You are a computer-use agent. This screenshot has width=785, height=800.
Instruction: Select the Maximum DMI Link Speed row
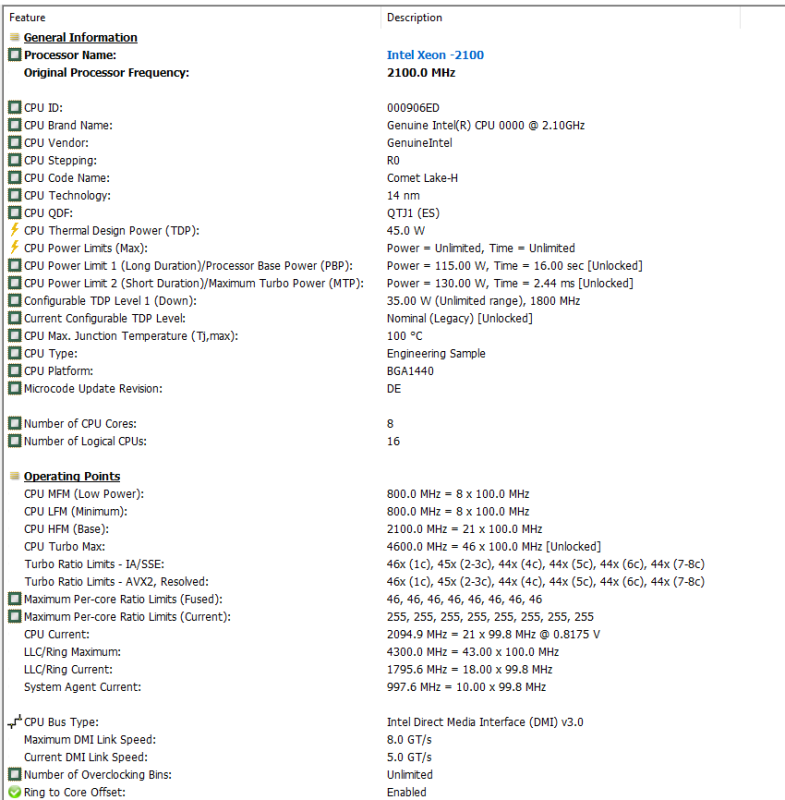pyautogui.click(x=393, y=739)
